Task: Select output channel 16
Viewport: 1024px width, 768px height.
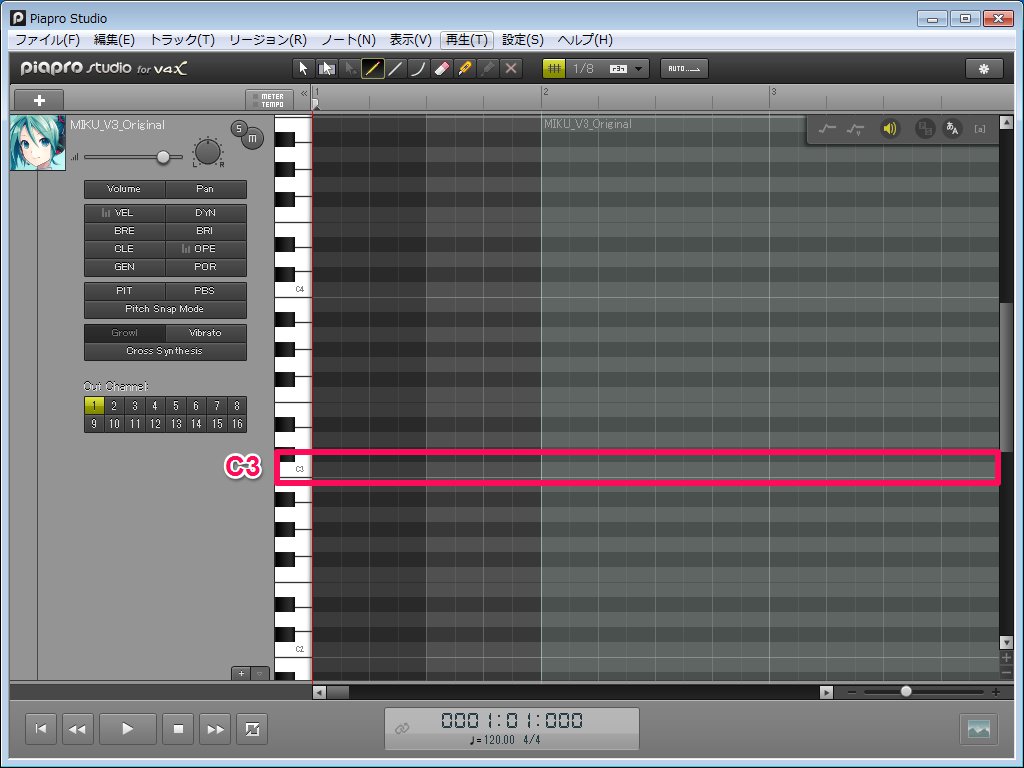Action: pos(237,424)
